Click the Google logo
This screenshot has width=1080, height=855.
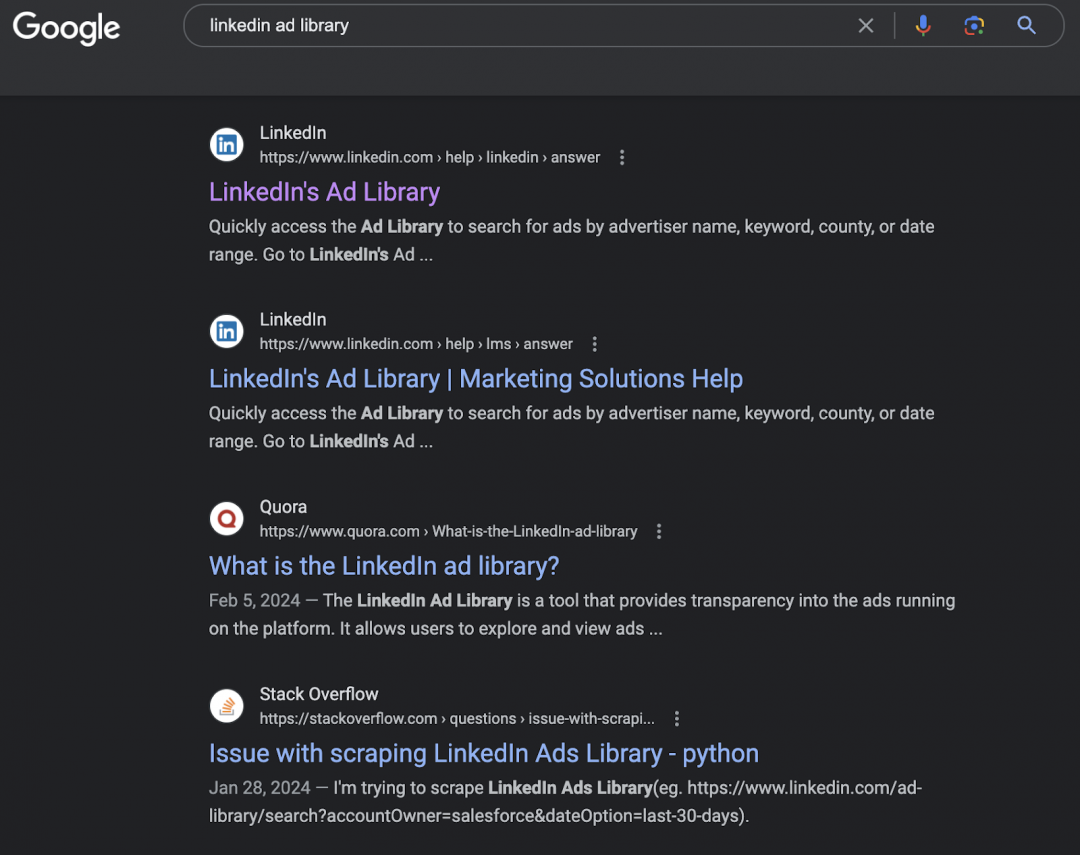click(x=66, y=28)
